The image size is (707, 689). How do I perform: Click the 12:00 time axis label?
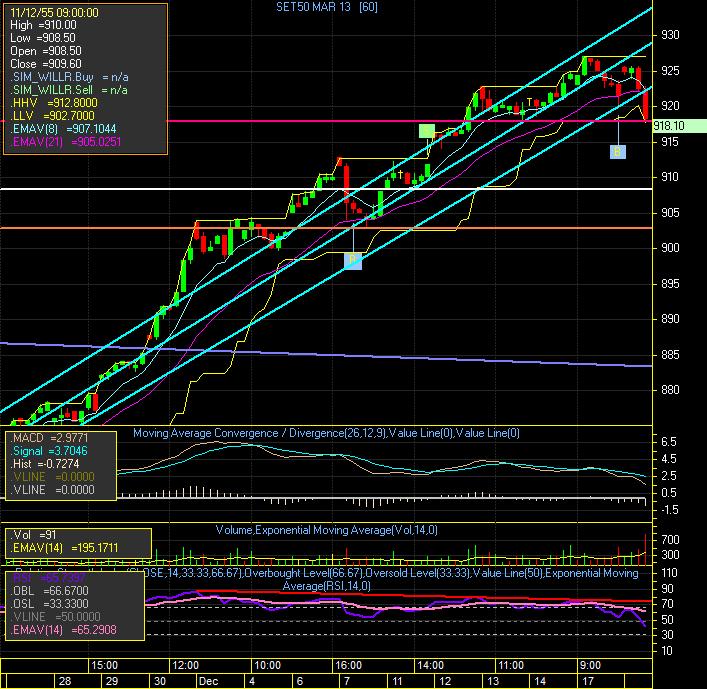[185, 666]
